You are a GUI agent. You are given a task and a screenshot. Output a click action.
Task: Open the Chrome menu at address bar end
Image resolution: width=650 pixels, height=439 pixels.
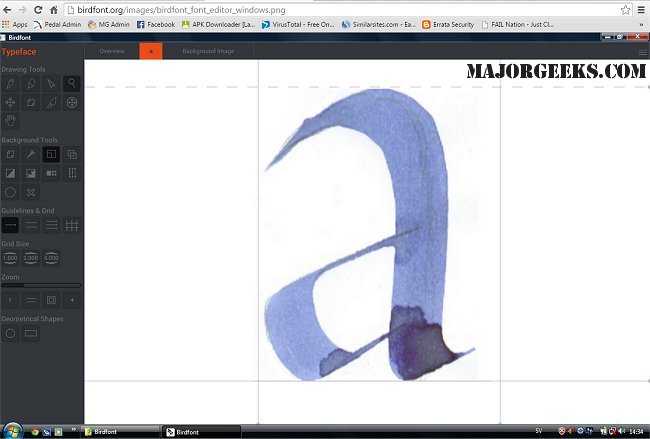click(637, 9)
